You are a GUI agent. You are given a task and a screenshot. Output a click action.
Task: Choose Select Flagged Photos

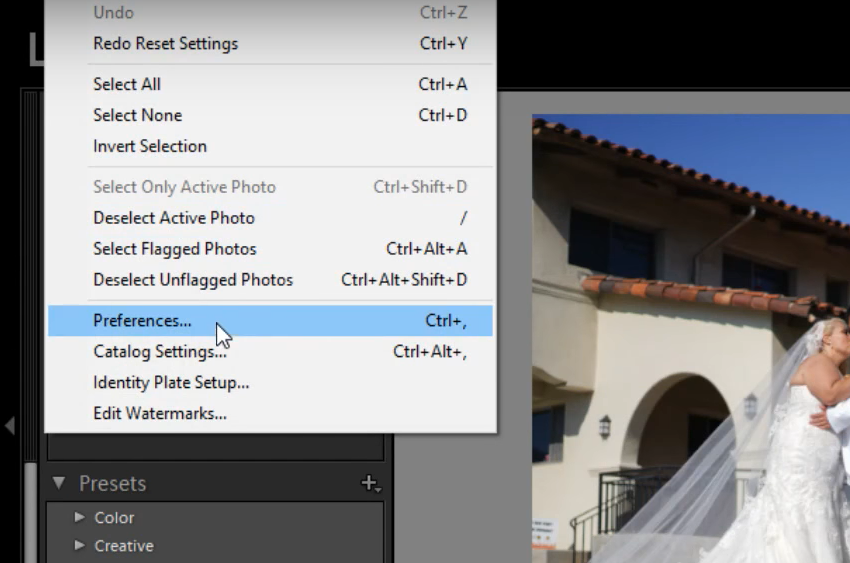pos(270,249)
